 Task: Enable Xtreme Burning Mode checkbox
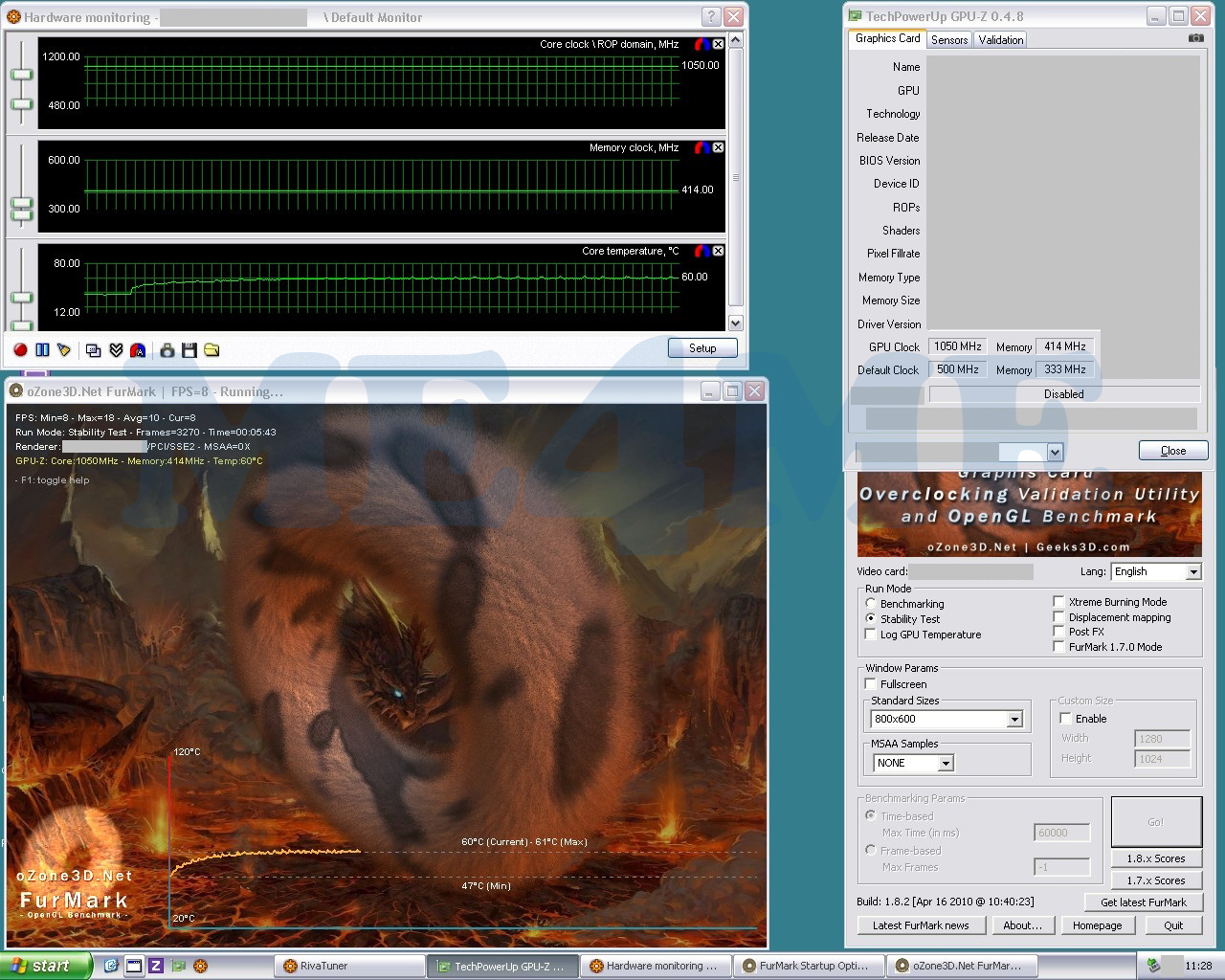[1058, 602]
